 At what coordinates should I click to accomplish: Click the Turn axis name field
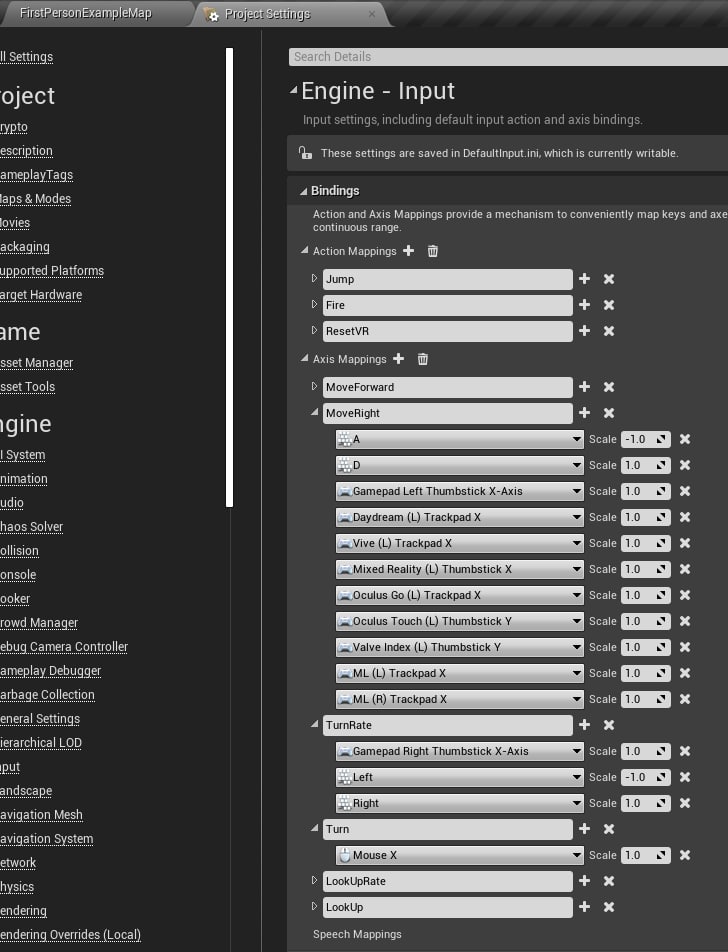click(x=447, y=829)
